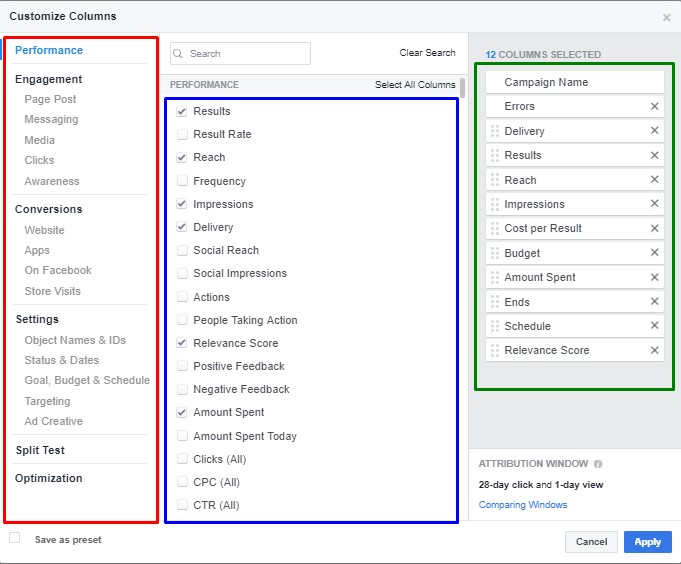Click the drag handle beside Budget

pos(495,253)
